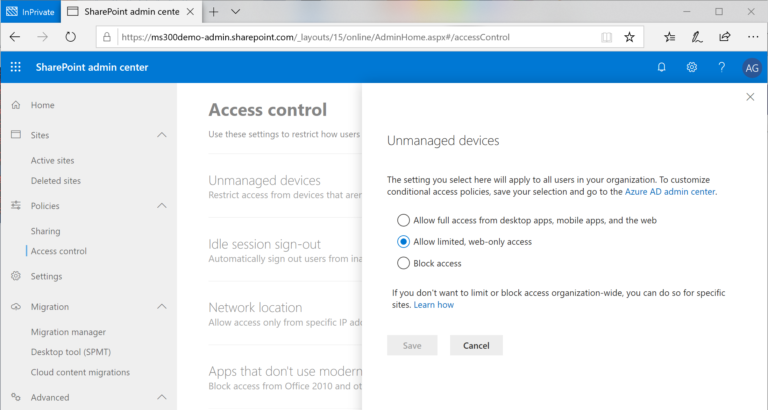
Task: Click the browser address bar URL
Action: pyautogui.click(x=315, y=37)
